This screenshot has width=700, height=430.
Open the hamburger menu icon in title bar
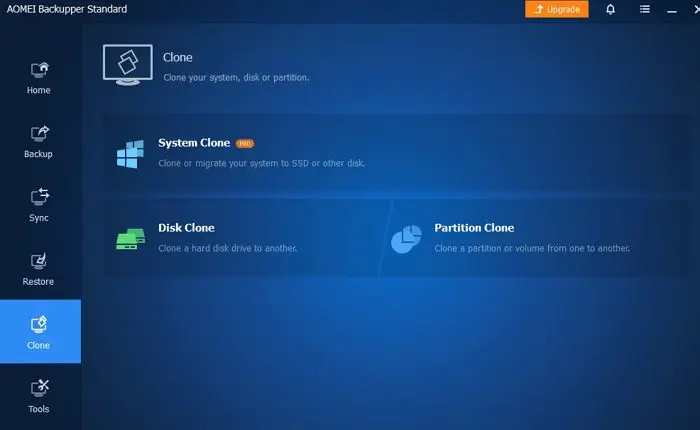coord(645,9)
